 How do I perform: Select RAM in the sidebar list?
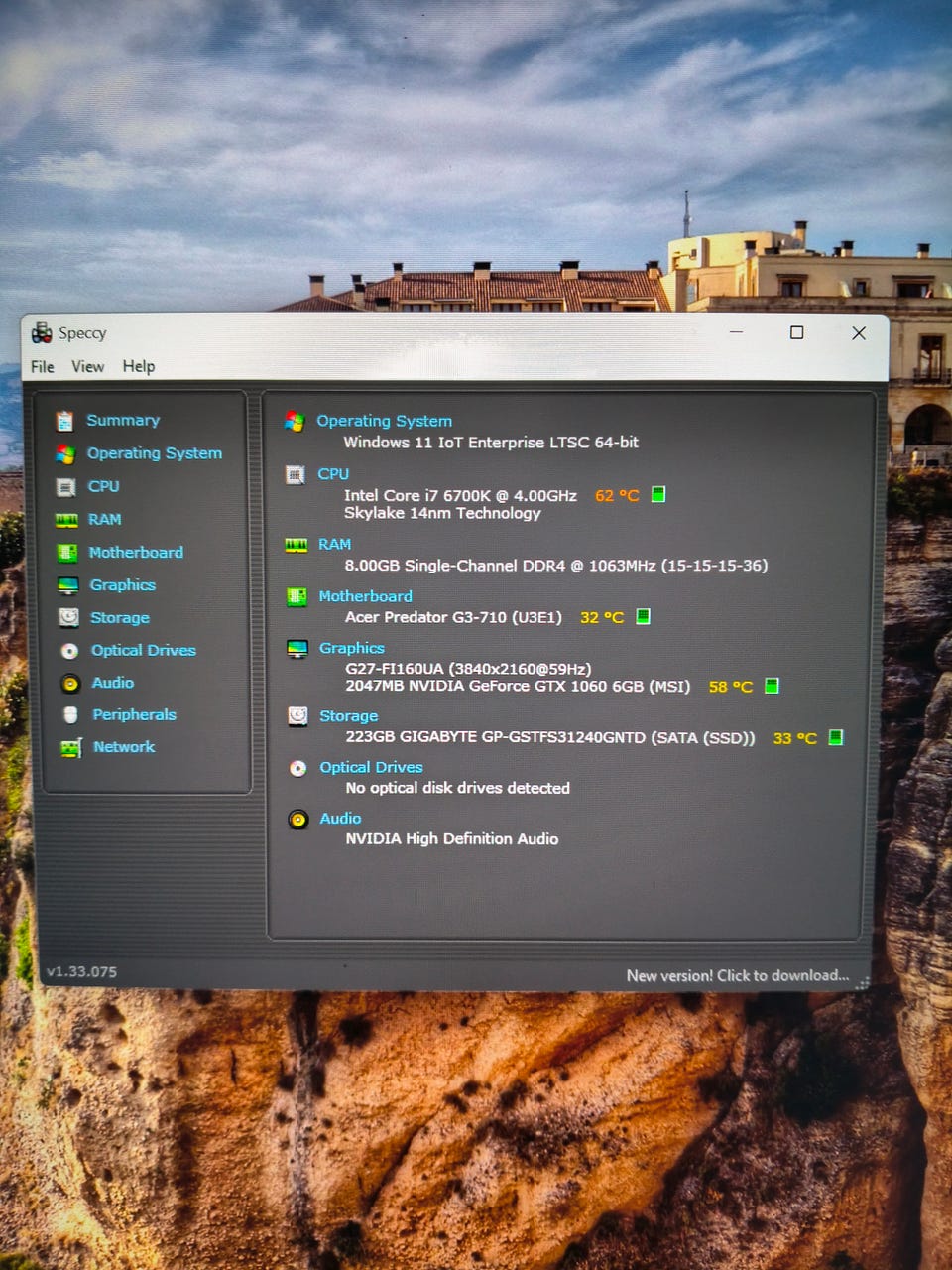coord(105,519)
